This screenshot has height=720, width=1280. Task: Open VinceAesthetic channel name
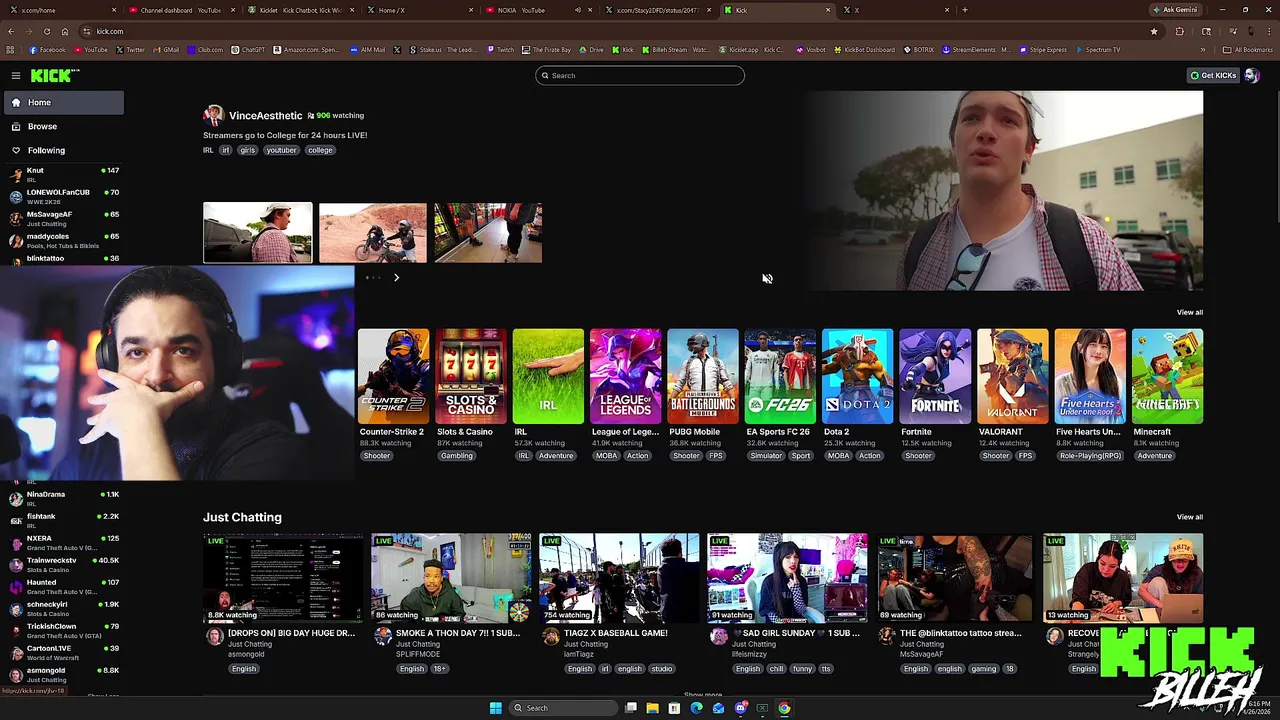[x=265, y=116]
